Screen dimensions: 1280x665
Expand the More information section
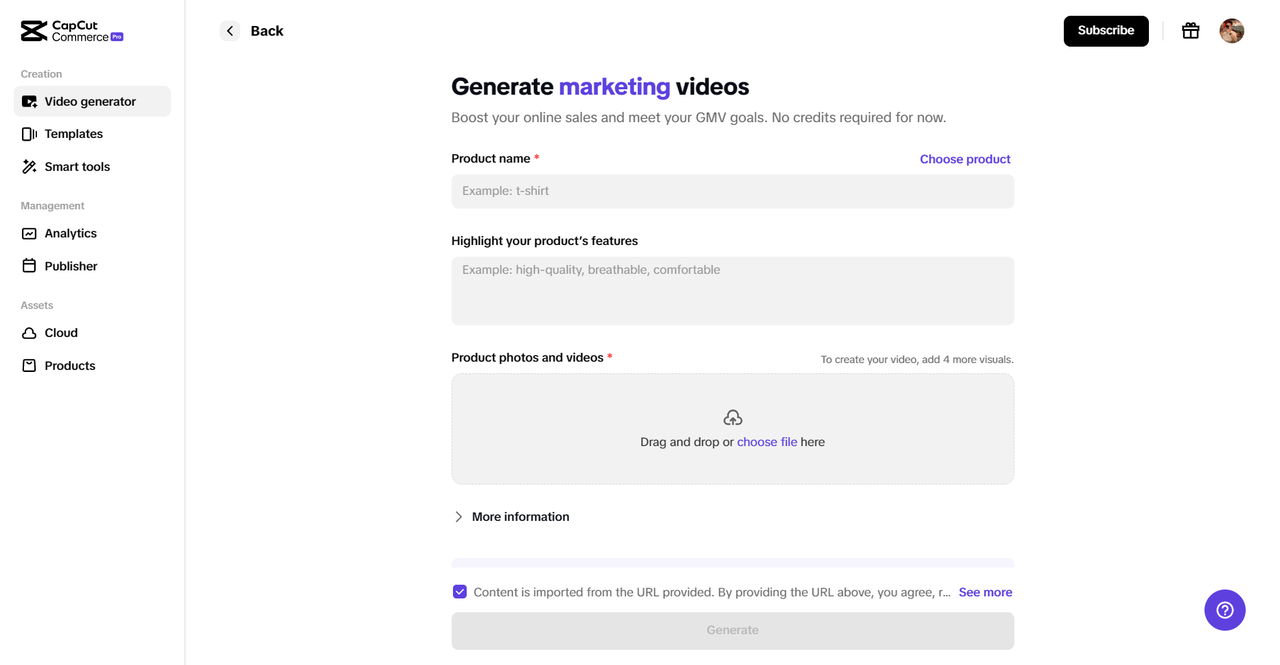[512, 517]
